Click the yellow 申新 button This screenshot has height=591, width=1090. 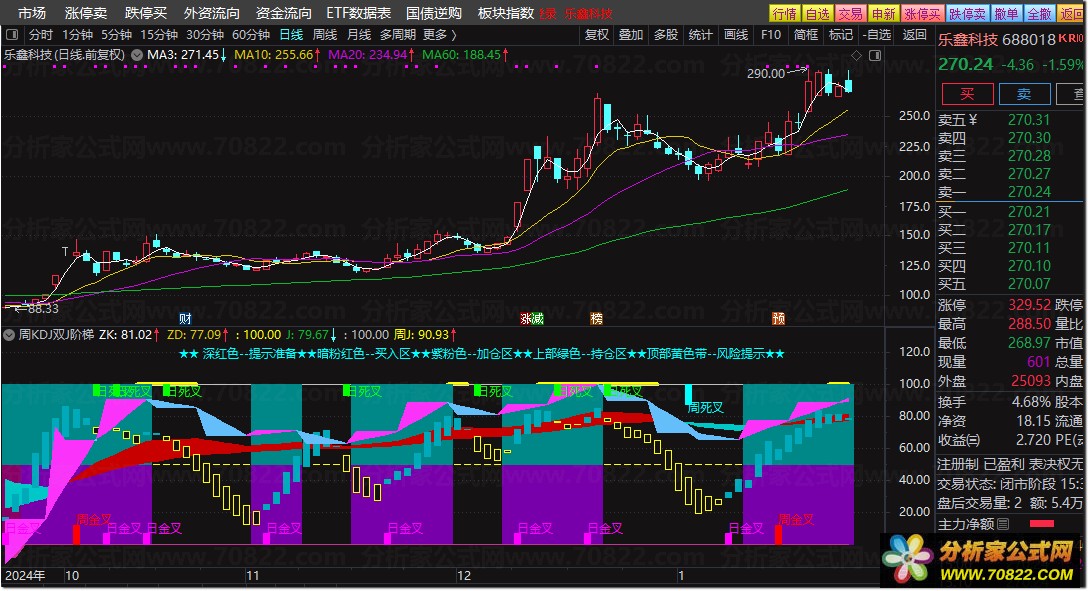(884, 14)
